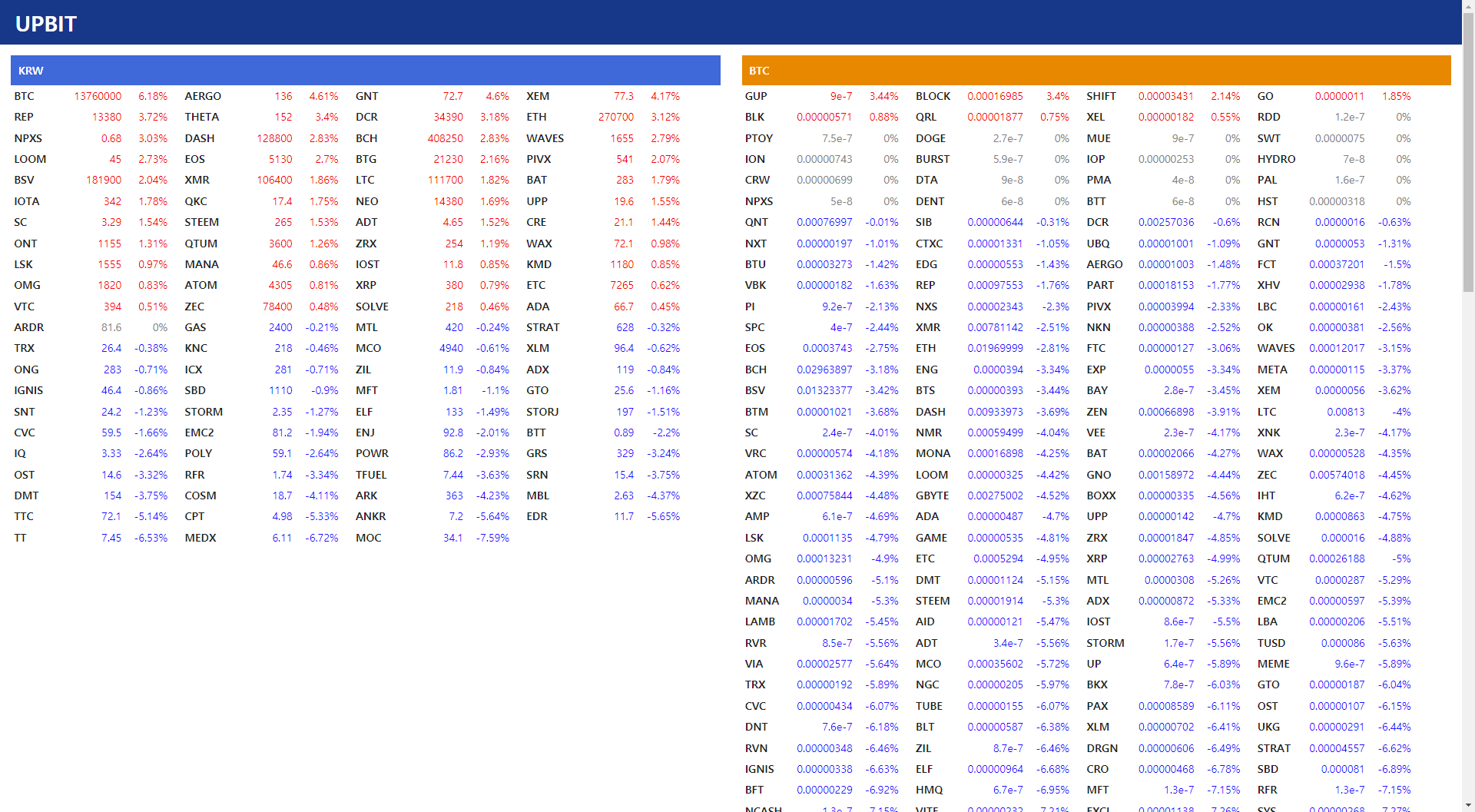
Task: Click the TUBE ticker
Action: [x=930, y=706]
